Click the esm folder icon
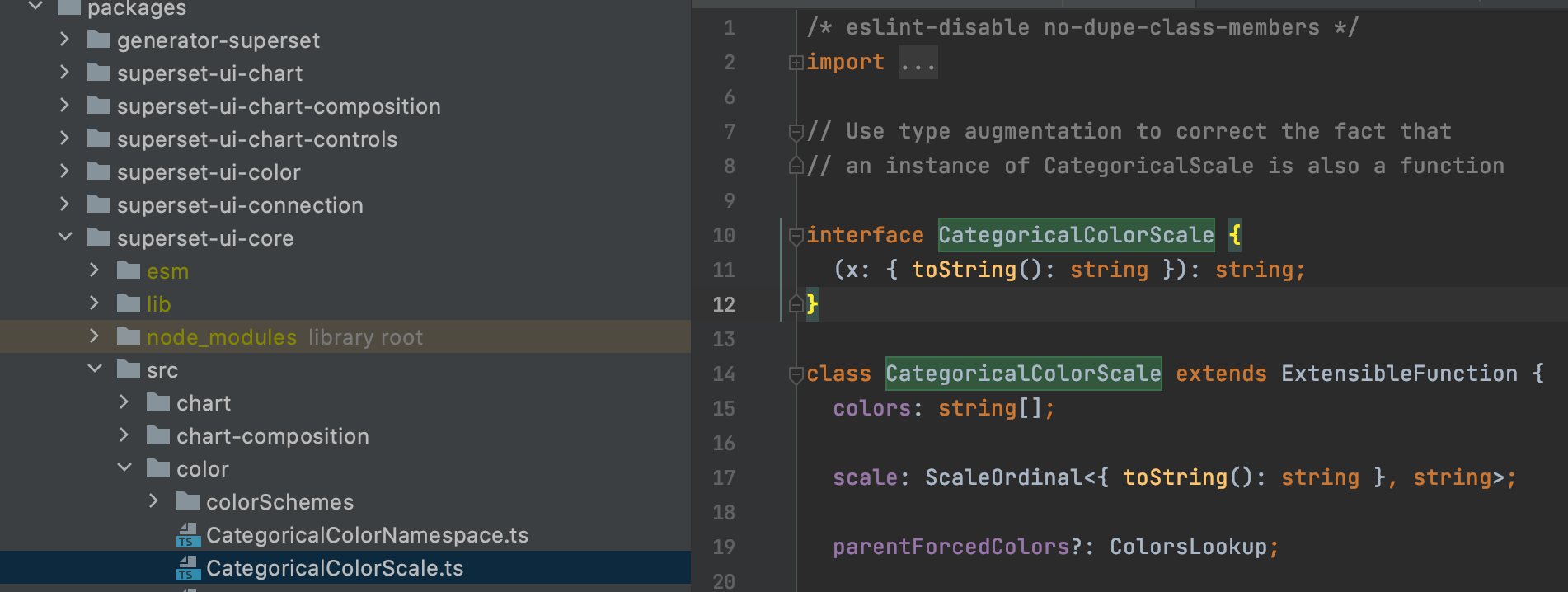 [129, 270]
